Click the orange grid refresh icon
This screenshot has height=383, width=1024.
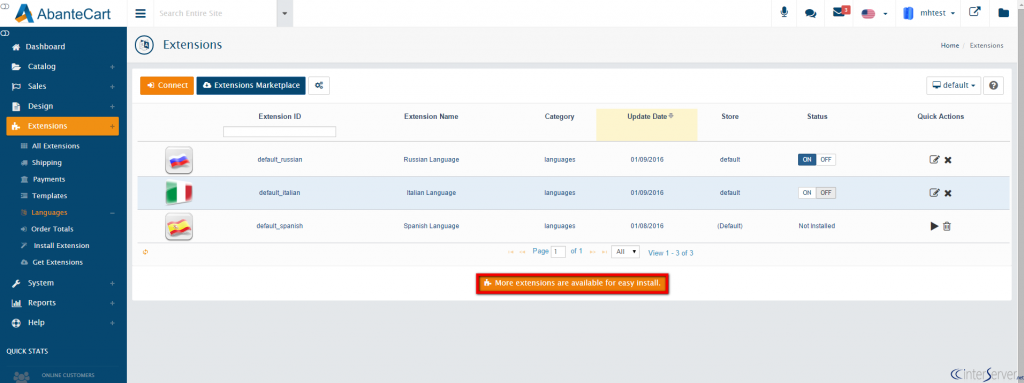coord(145,252)
